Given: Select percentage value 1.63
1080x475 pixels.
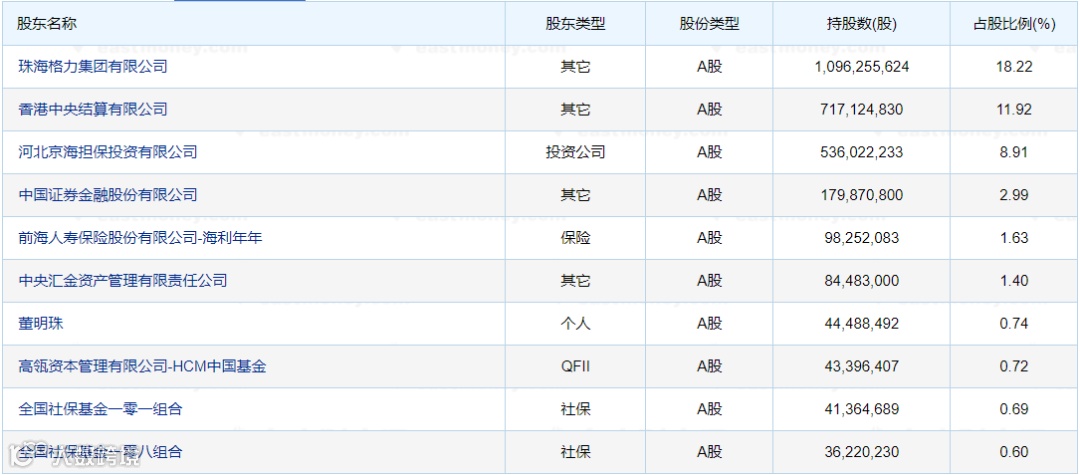Looking at the screenshot, I should coord(1014,238).
